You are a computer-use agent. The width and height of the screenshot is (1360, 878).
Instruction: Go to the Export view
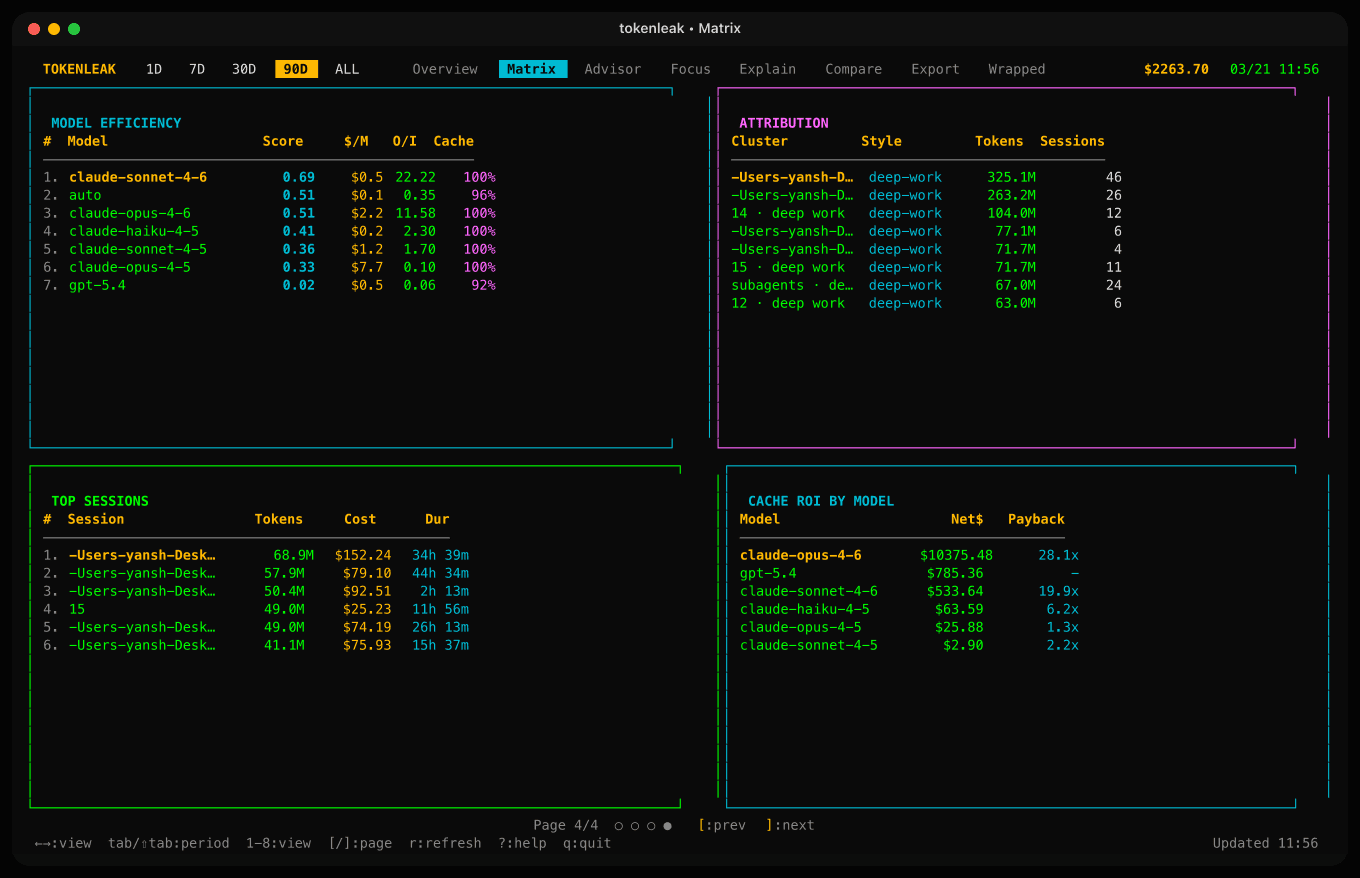[936, 69]
